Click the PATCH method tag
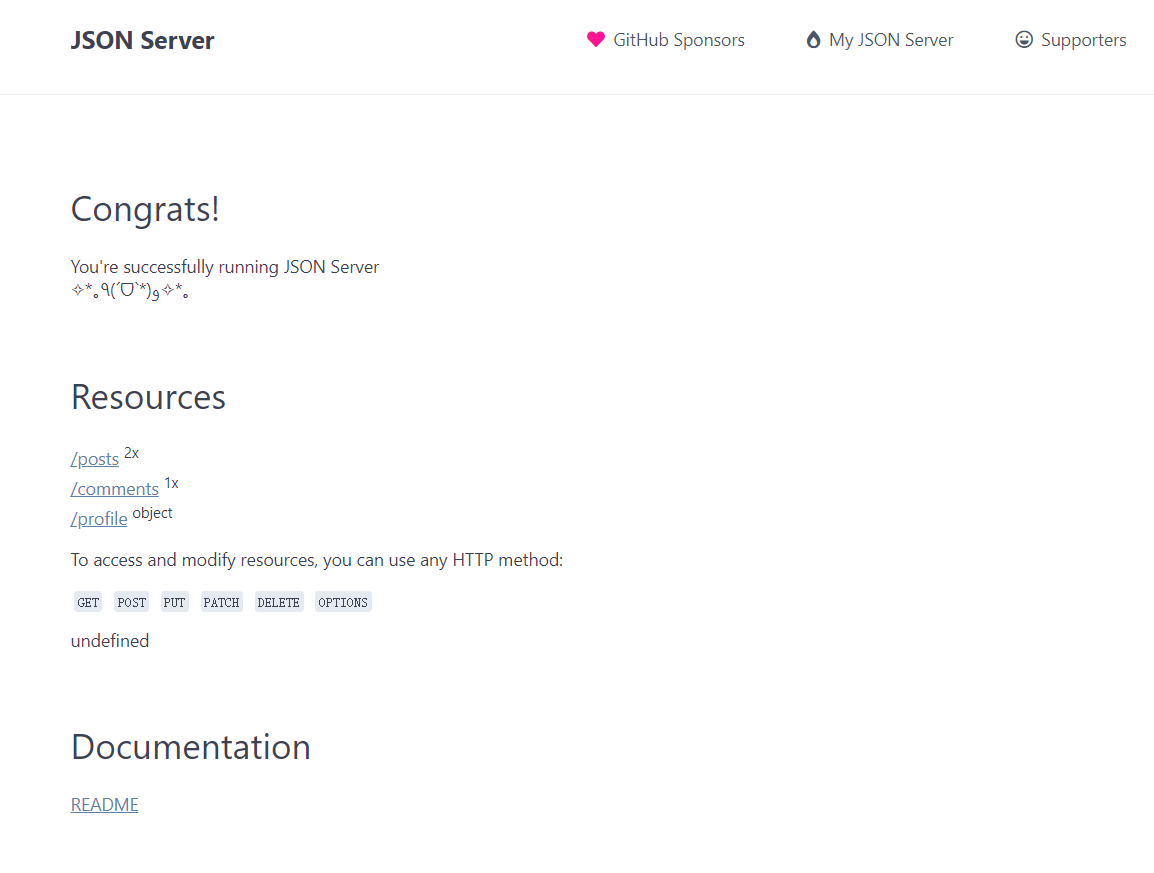Viewport: 1154px width, 873px height. click(222, 602)
